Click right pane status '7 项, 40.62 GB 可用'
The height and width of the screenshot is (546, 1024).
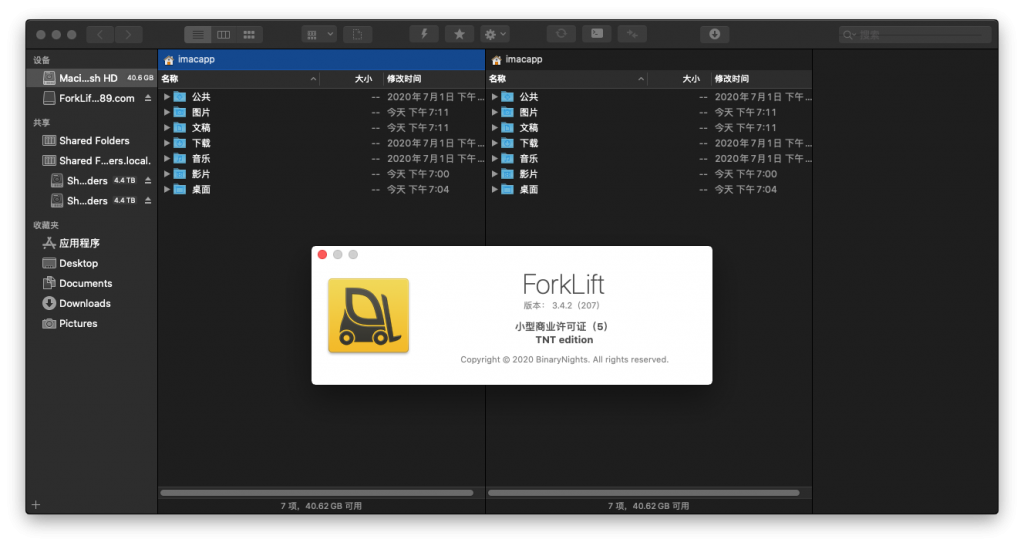[x=648, y=506]
